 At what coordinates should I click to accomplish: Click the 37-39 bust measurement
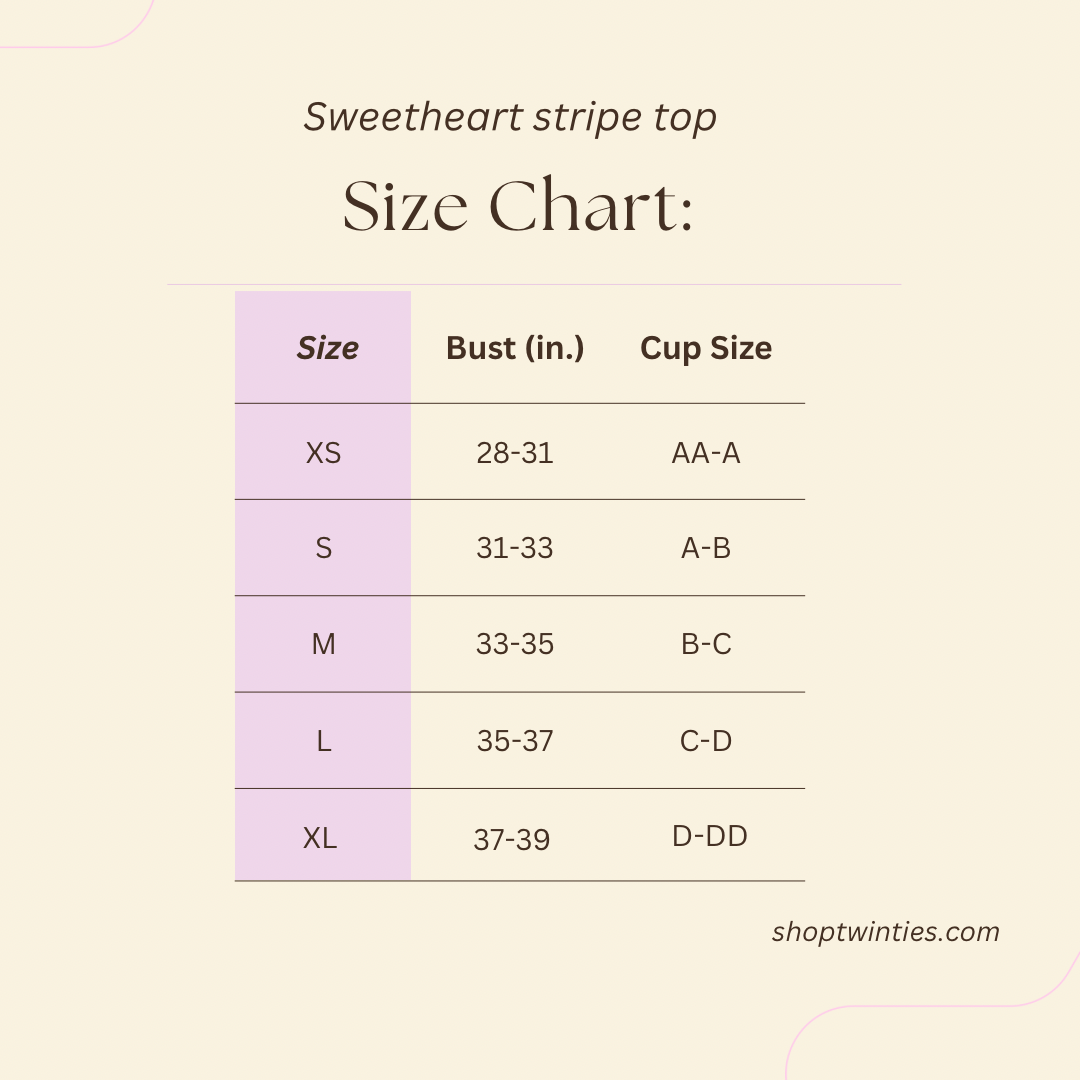(512, 840)
